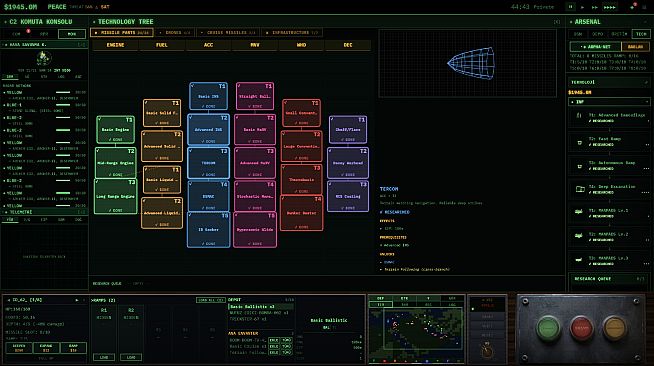Collapse the Ana Savunma section header
The width and height of the screenshot is (654, 366).
click(x=44, y=44)
